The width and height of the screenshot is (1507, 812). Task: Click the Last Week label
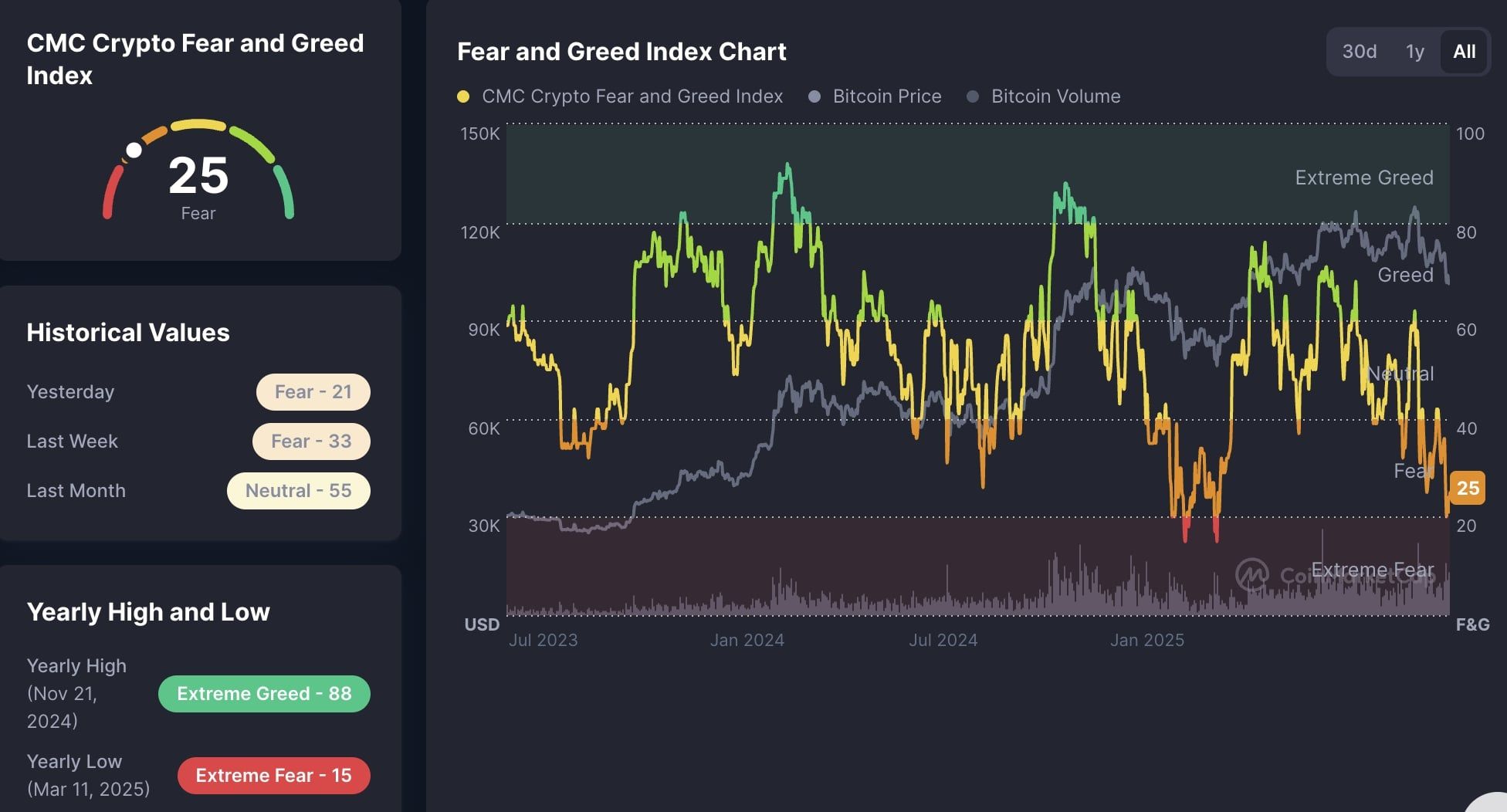[72, 442]
